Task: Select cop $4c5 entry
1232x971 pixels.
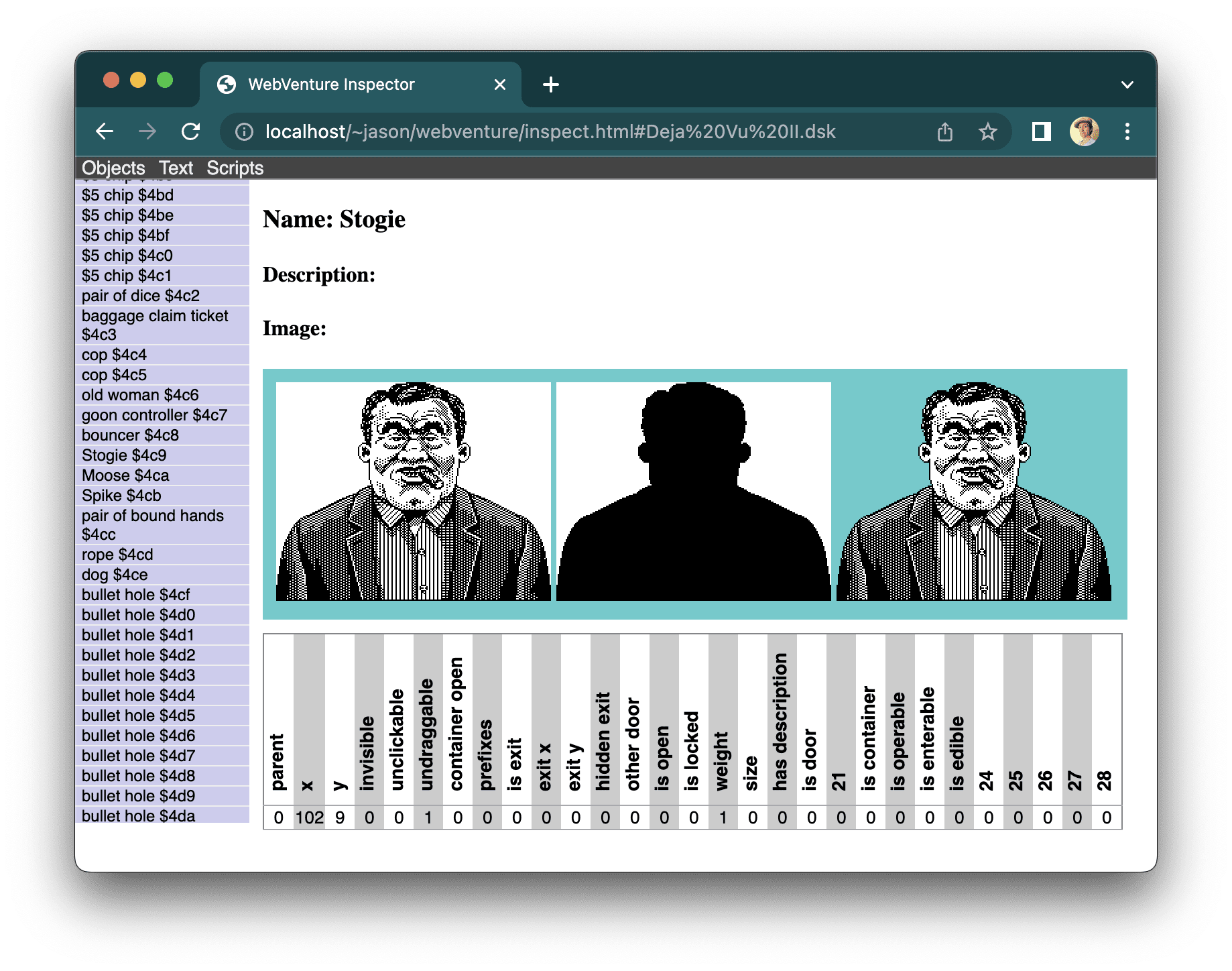Action: tap(162, 375)
